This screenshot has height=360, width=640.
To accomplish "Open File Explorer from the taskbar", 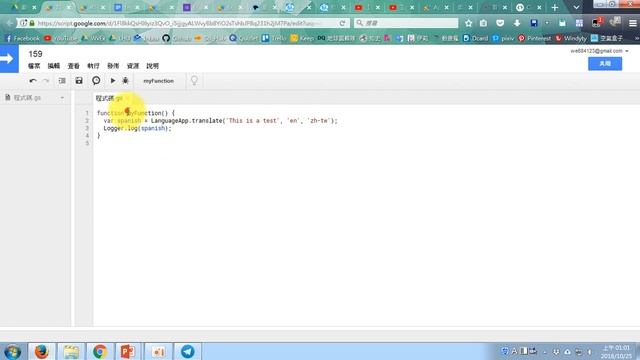I will [x=71, y=351].
